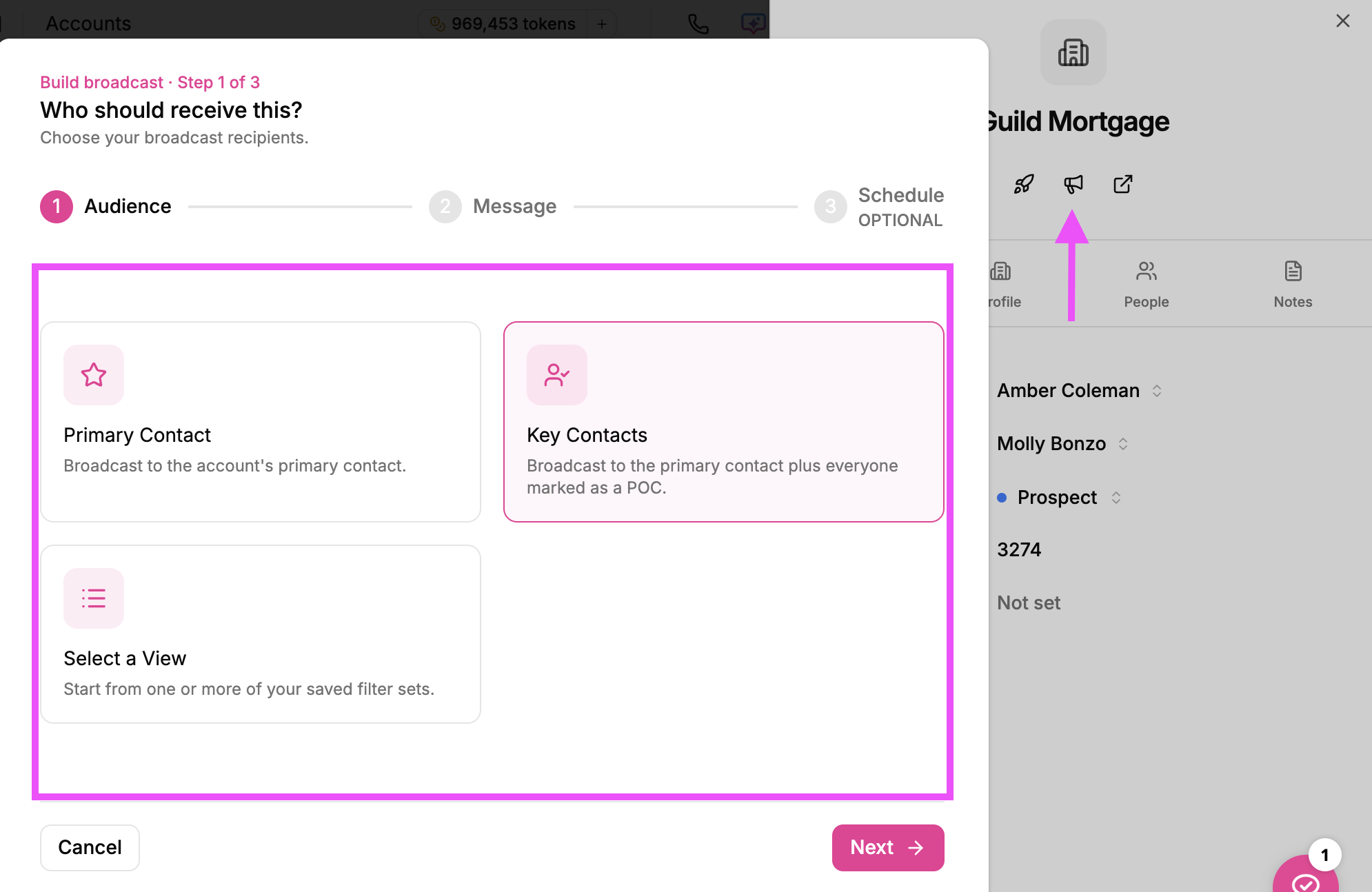Select the Key Contacts audience option
The image size is (1372, 892).
pyautogui.click(x=724, y=422)
